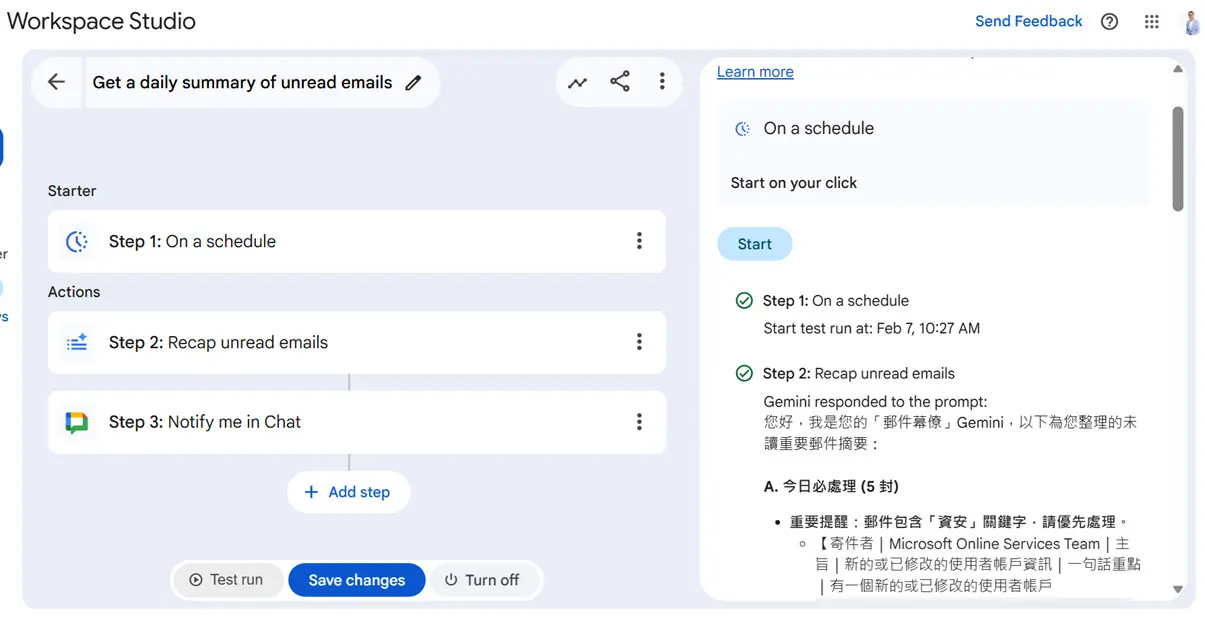Open Step 1 three-dot menu
This screenshot has height=619, width=1205.
click(639, 241)
